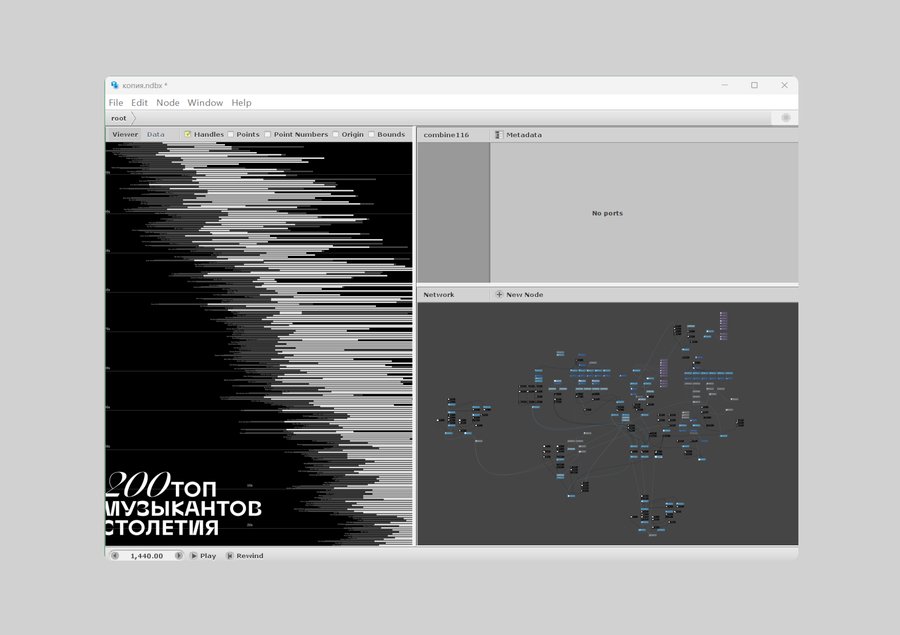The height and width of the screenshot is (635, 900).
Task: Step frame forward with right arrow
Action: [x=179, y=556]
